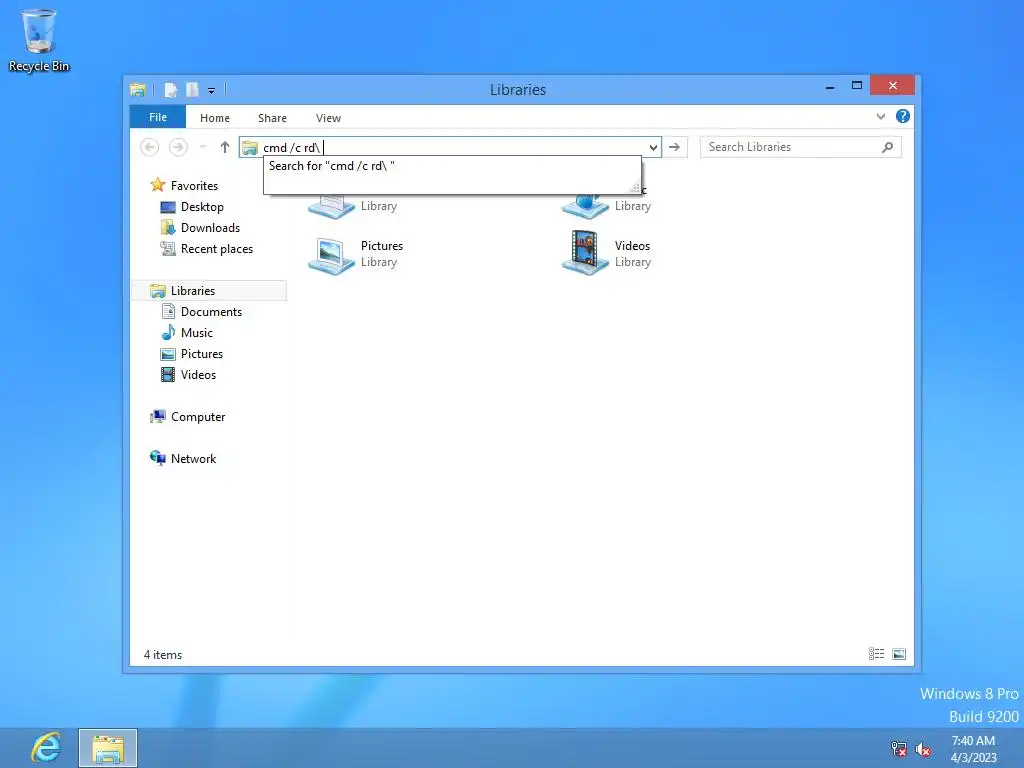Click the Go to arrow button
Screen dimensions: 1024x768
[675, 147]
